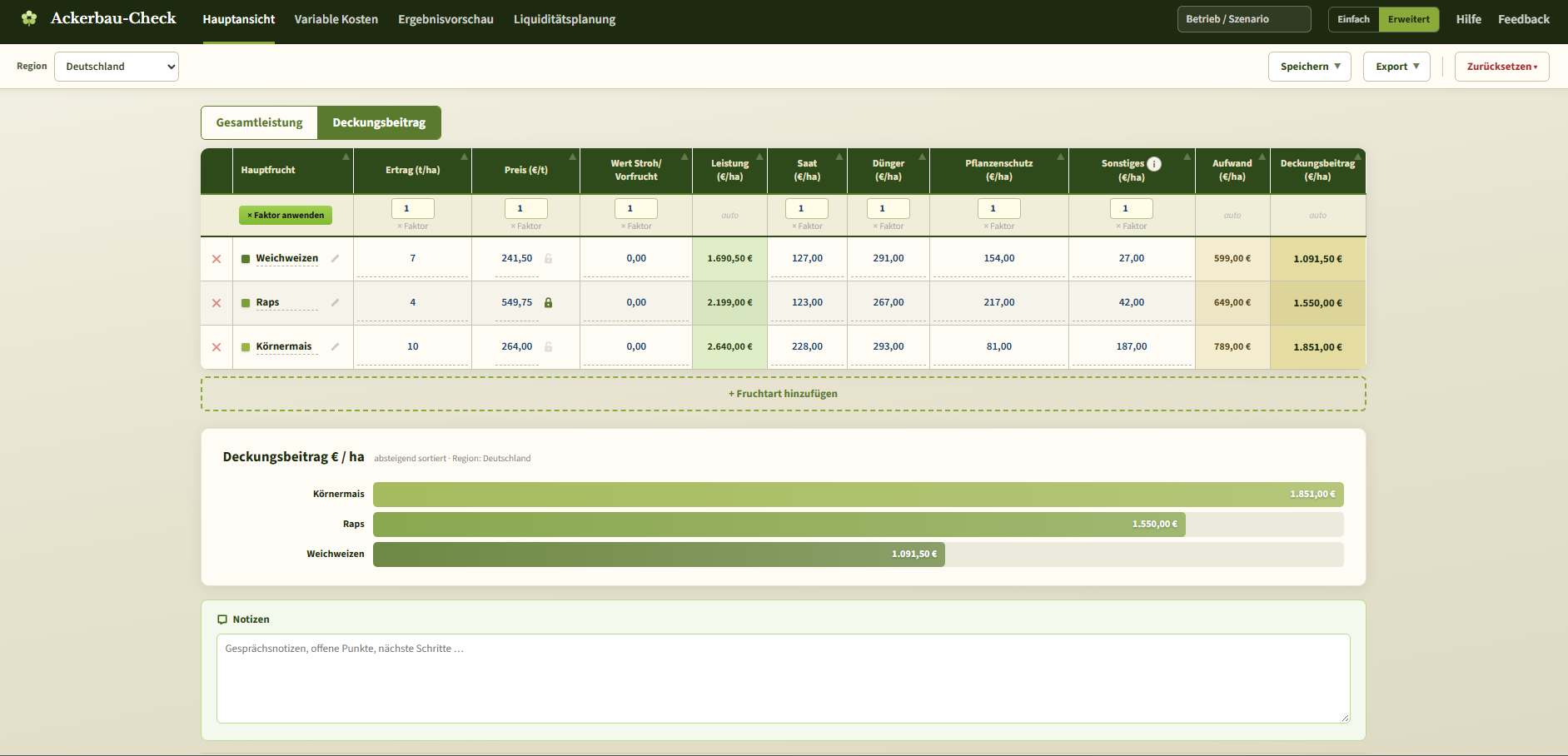Go to Ergebnisvorschau tab

tap(446, 19)
